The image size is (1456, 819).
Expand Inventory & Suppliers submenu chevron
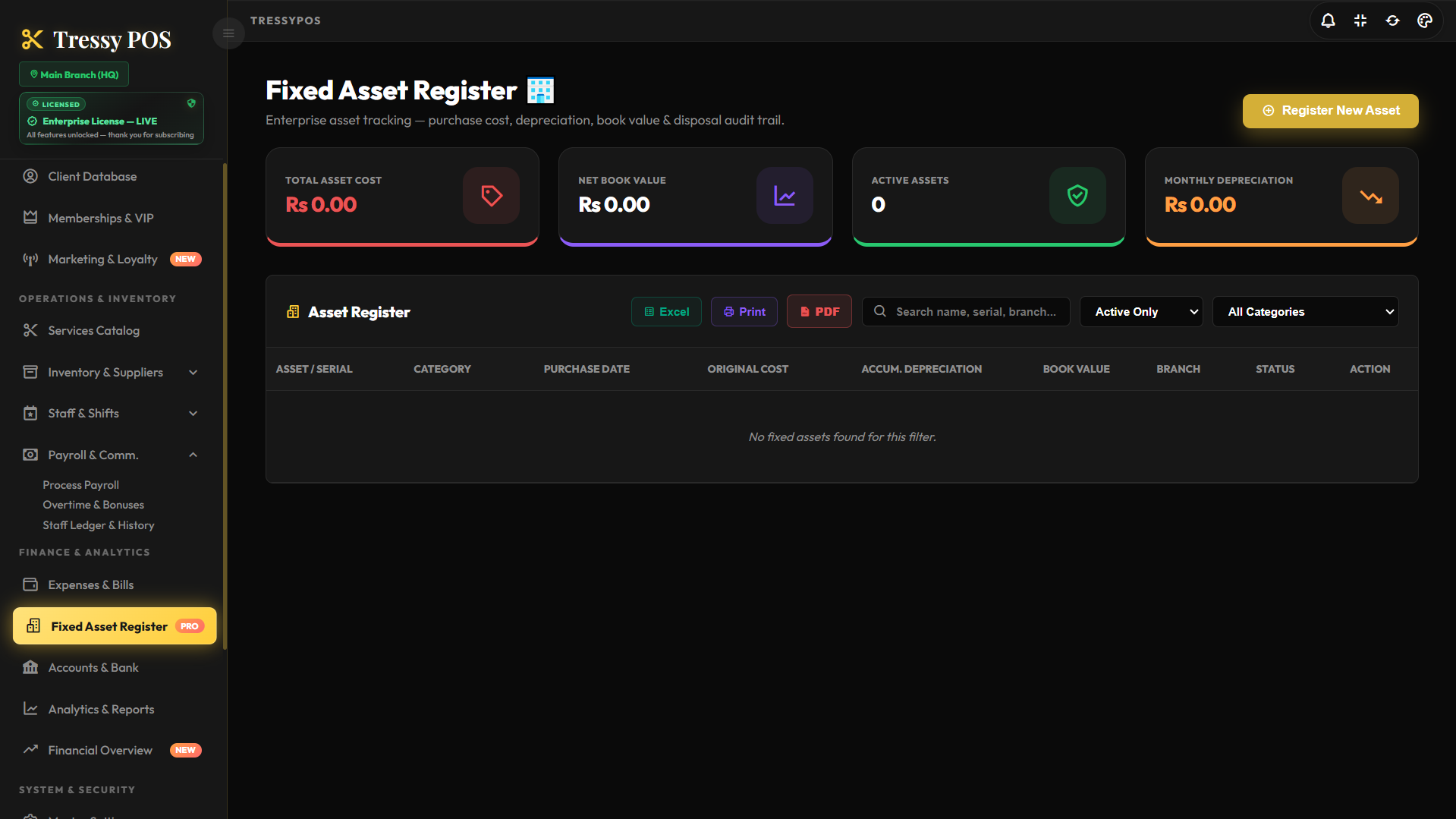[193, 372]
